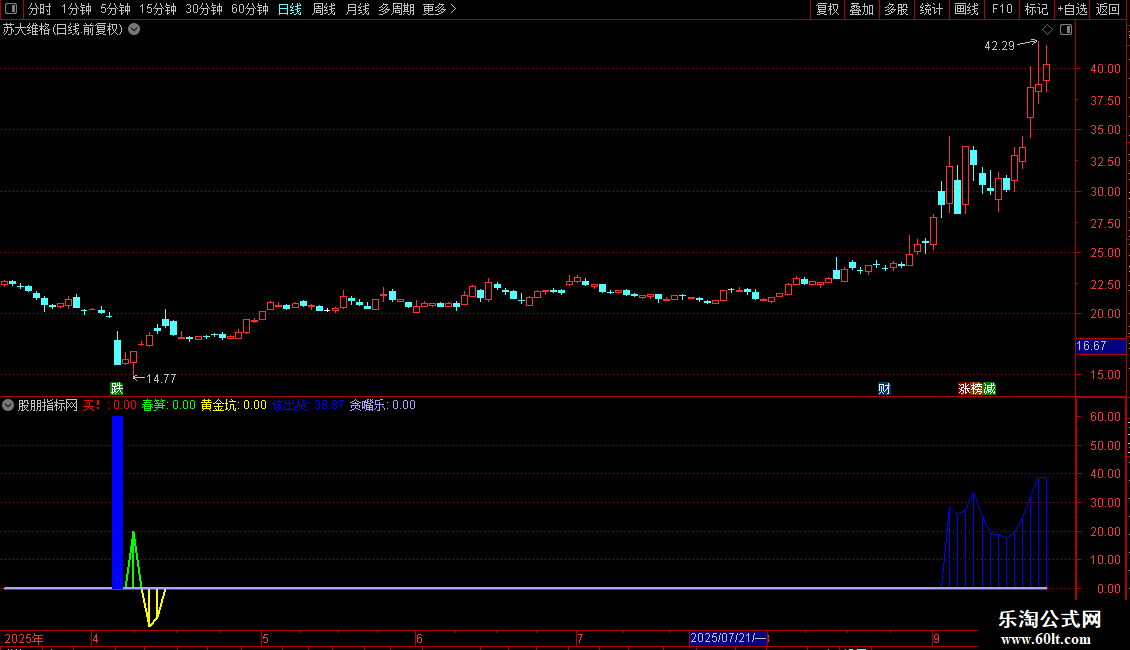
Task: Add the stock via +自选
Action: (x=1072, y=9)
